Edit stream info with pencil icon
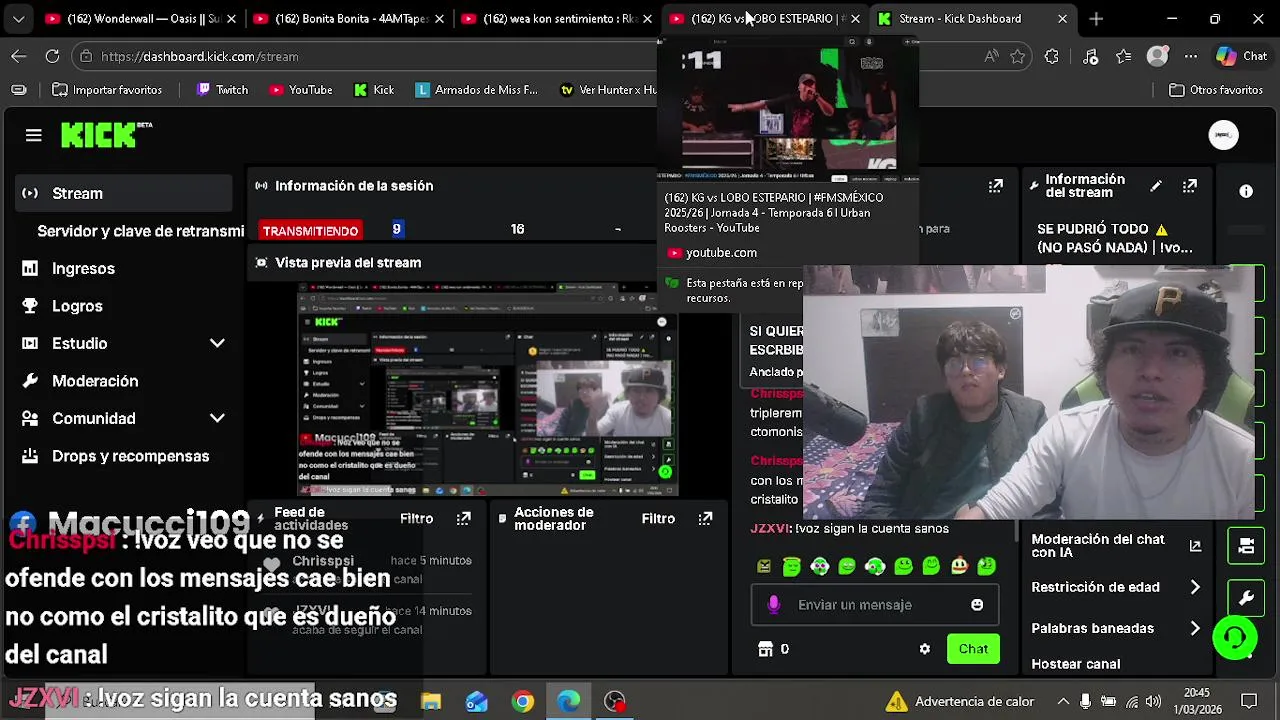 [1156, 186]
